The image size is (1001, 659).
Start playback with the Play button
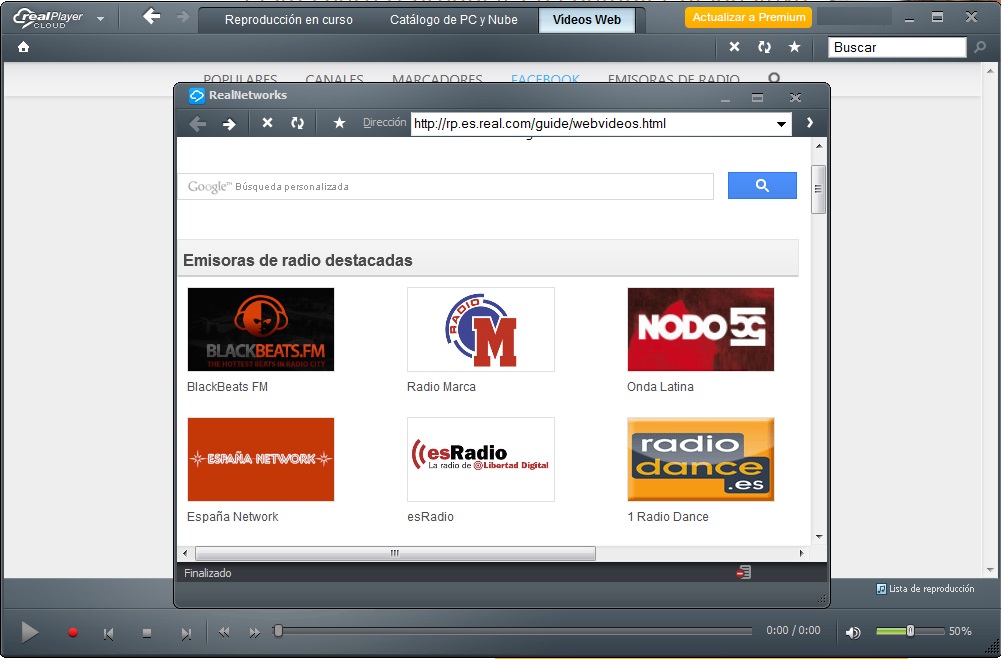[29, 632]
